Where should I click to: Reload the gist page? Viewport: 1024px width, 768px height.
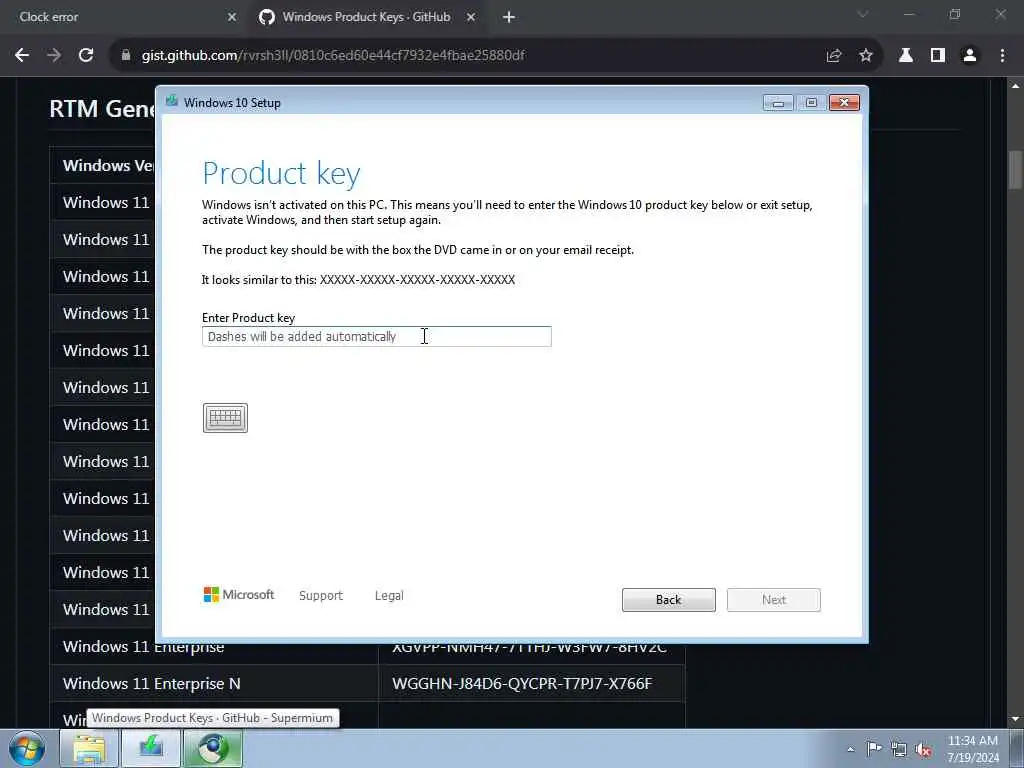tap(86, 56)
